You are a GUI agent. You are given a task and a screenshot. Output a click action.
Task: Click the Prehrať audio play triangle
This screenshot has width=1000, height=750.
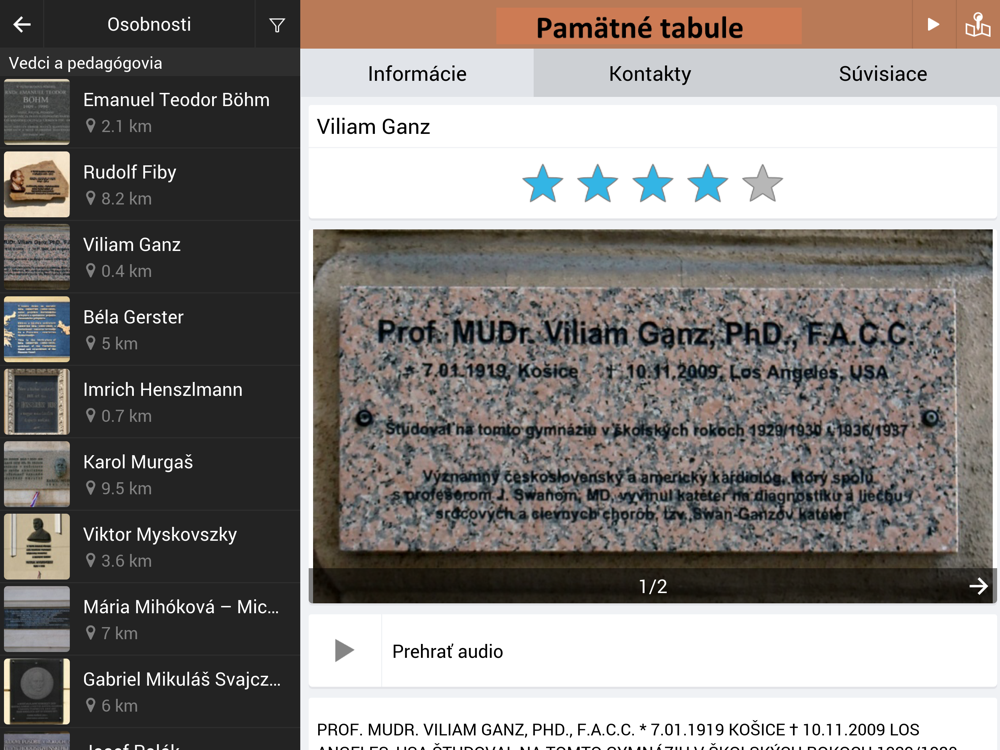pyautogui.click(x=344, y=651)
